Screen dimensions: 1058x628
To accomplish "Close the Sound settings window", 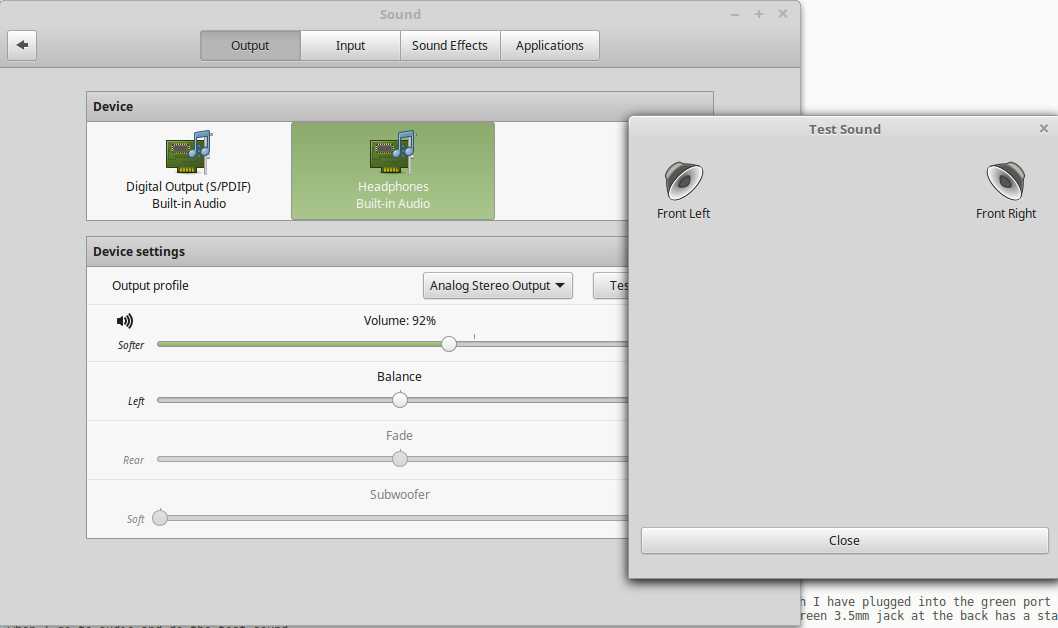I will pyautogui.click(x=783, y=14).
